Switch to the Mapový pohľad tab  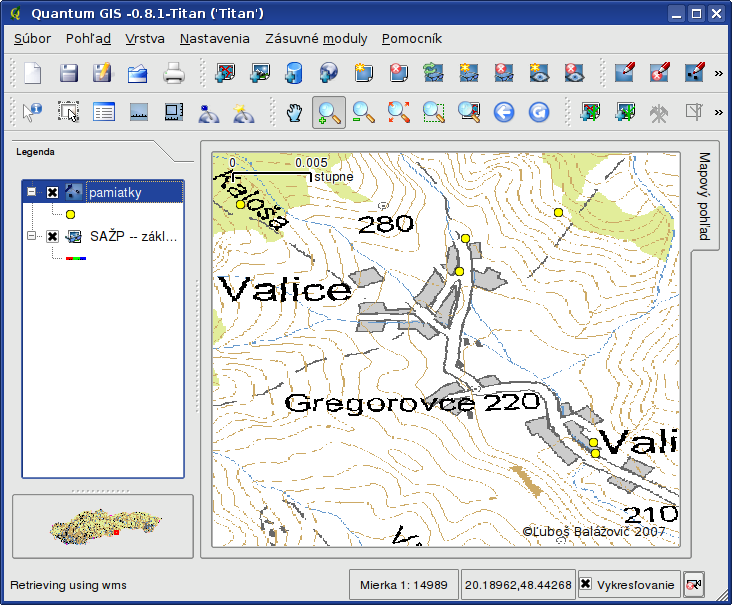[704, 197]
